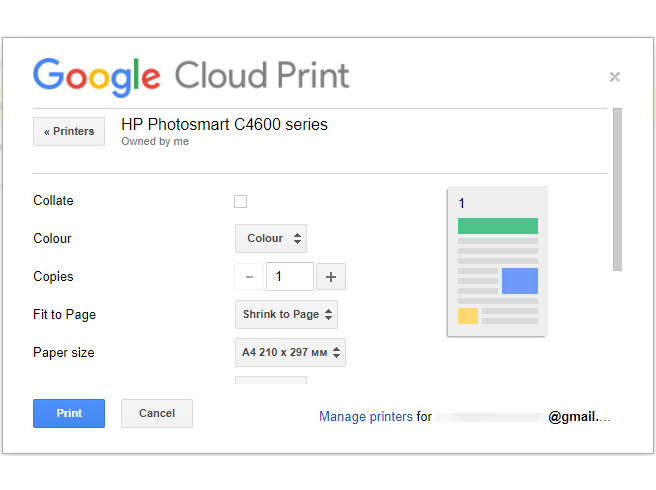
Task: Click the HP Photosmart C4600 series title
Action: coord(224,125)
